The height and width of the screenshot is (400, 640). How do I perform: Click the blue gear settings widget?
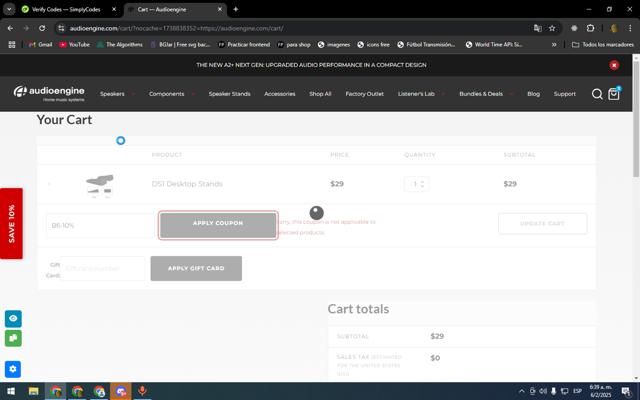point(13,369)
